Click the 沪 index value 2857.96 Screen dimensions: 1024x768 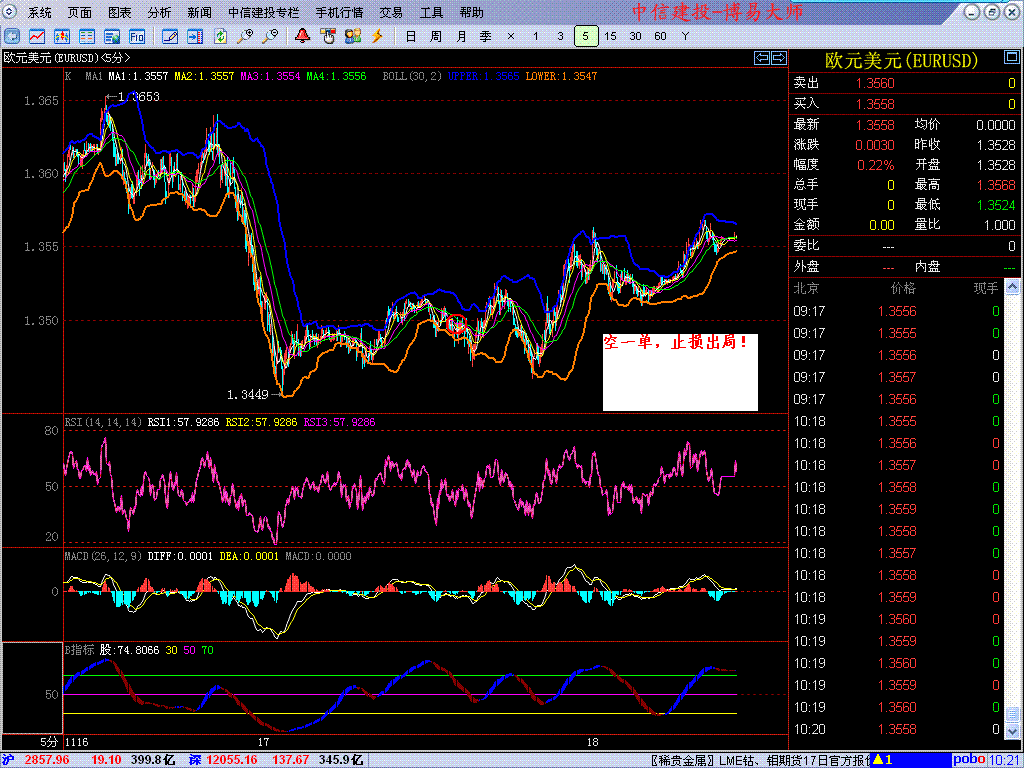(47, 760)
